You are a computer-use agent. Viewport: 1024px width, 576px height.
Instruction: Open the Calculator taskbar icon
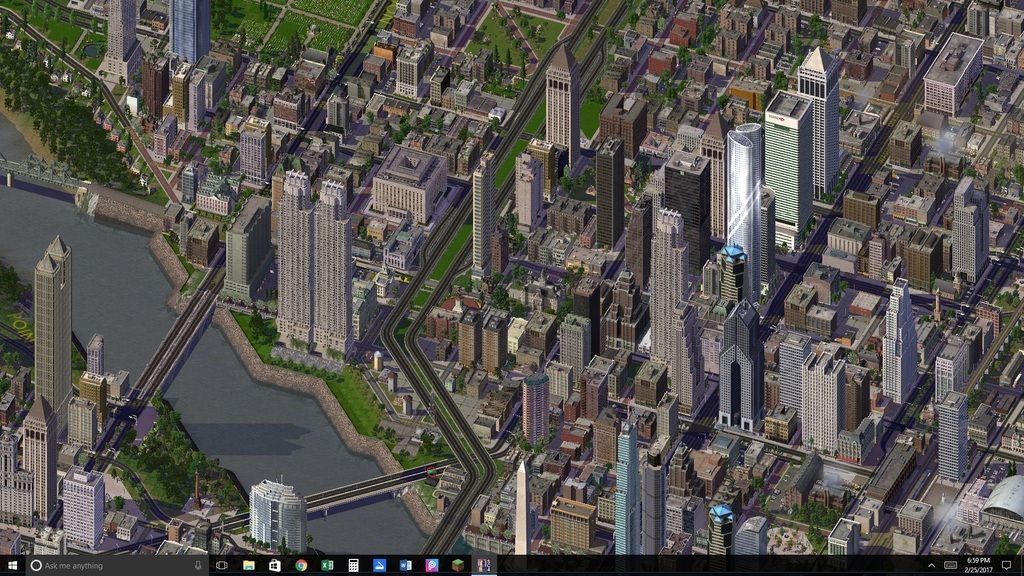[x=353, y=566]
